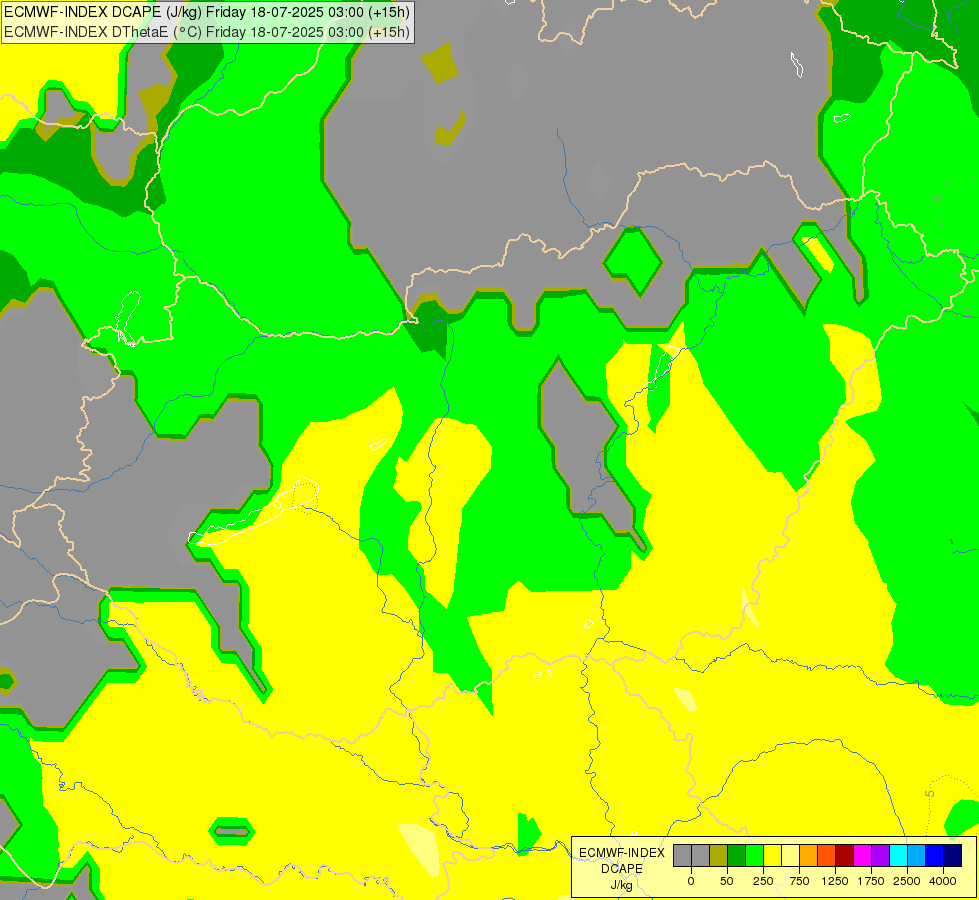This screenshot has width=979, height=900.
Task: Click the legend value 0
Action: click(691, 881)
